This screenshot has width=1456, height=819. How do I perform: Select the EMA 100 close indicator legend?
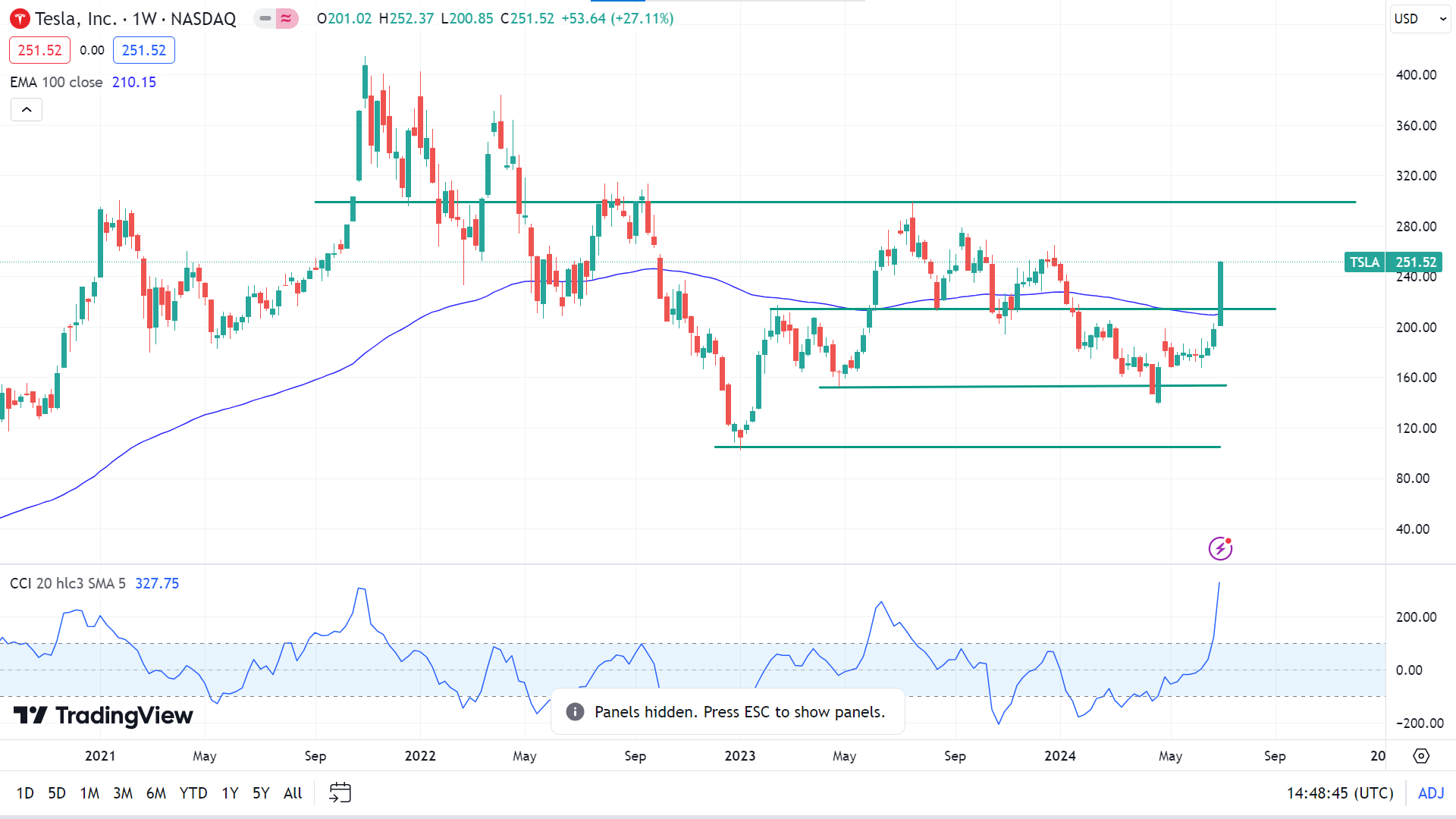[56, 82]
